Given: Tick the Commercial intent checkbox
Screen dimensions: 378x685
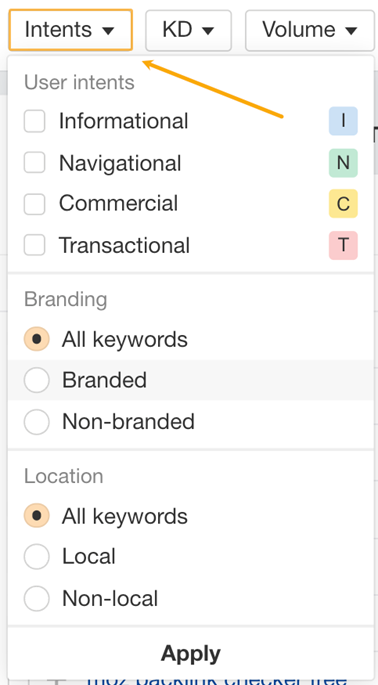Looking at the screenshot, I should [35, 204].
